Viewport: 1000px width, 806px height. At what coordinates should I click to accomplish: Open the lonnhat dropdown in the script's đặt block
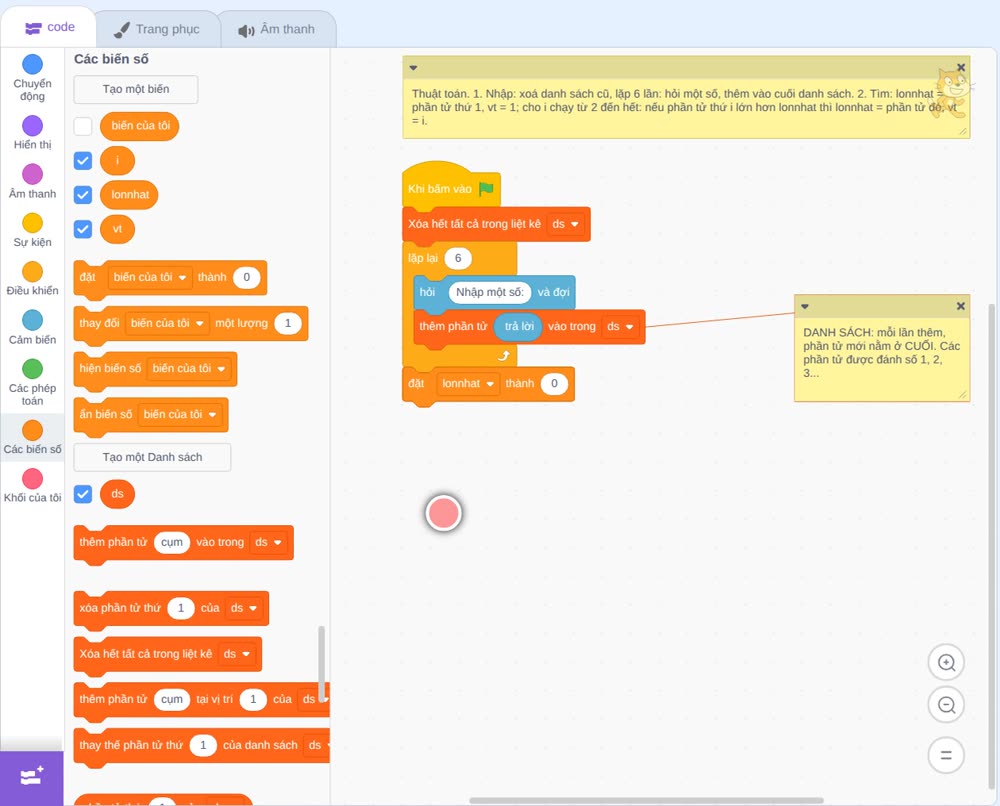click(467, 383)
